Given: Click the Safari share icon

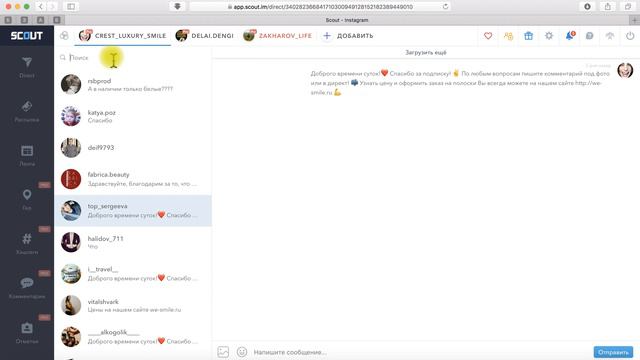Looking at the screenshot, I should coord(608,7).
